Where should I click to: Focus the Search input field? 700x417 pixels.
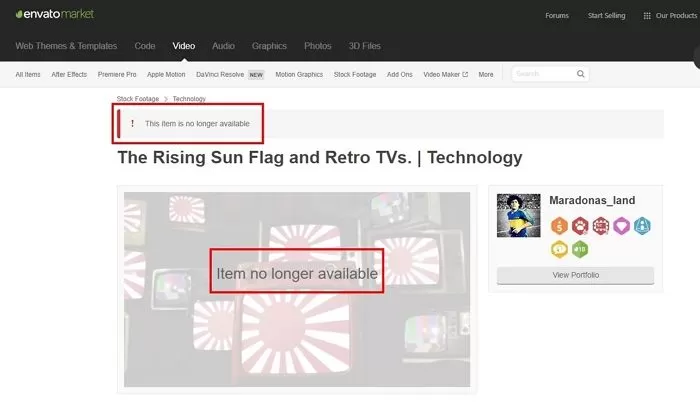(x=543, y=74)
